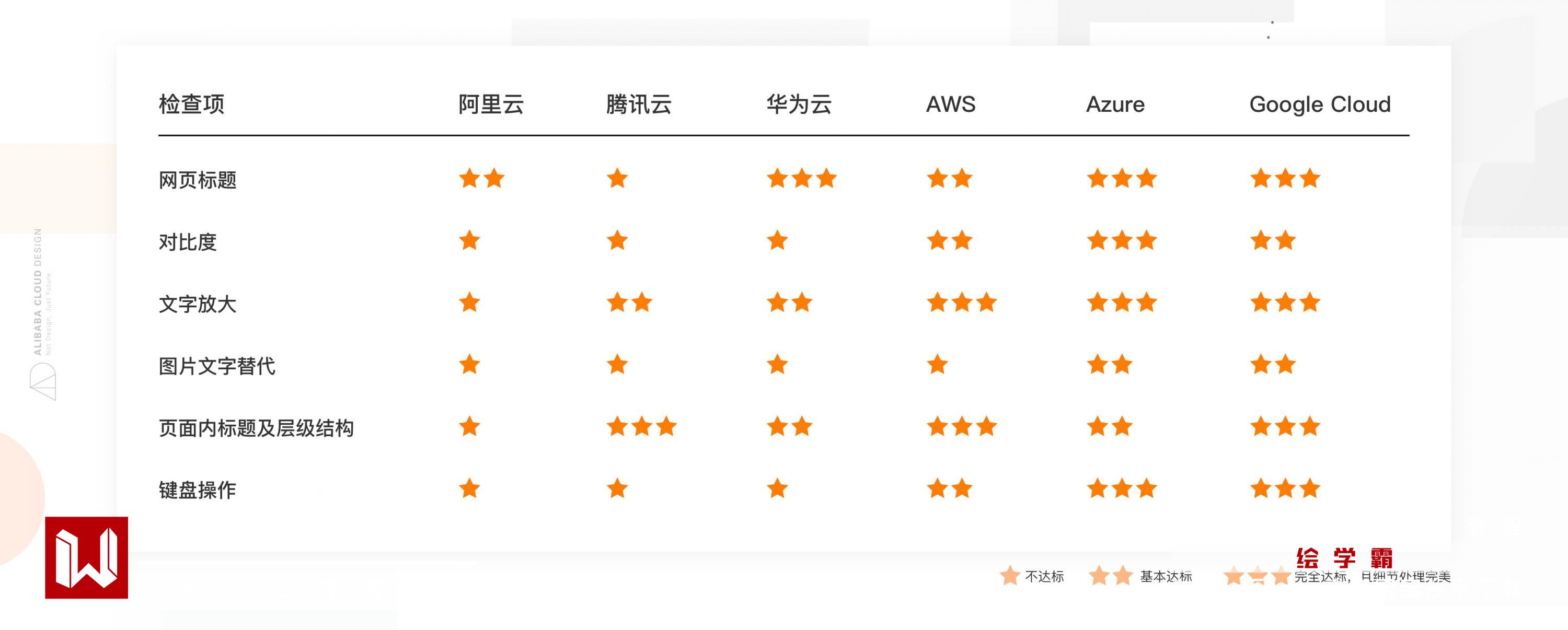Click the Alibaba Cloud Design triangular logo

coord(43,381)
